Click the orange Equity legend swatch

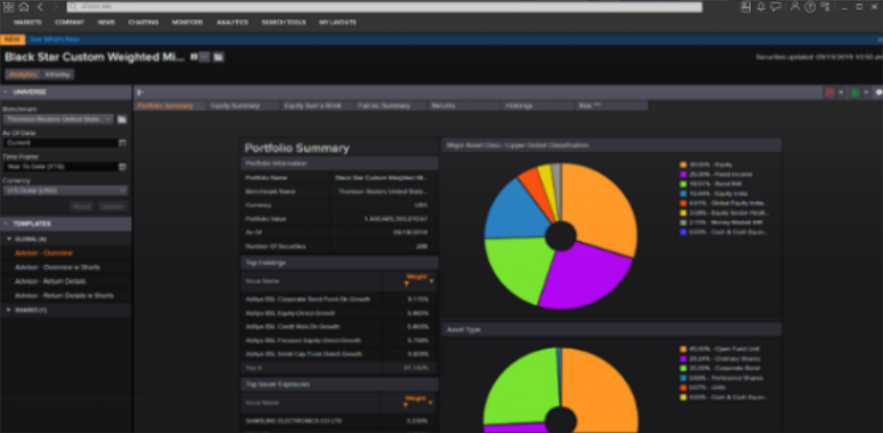tap(683, 164)
